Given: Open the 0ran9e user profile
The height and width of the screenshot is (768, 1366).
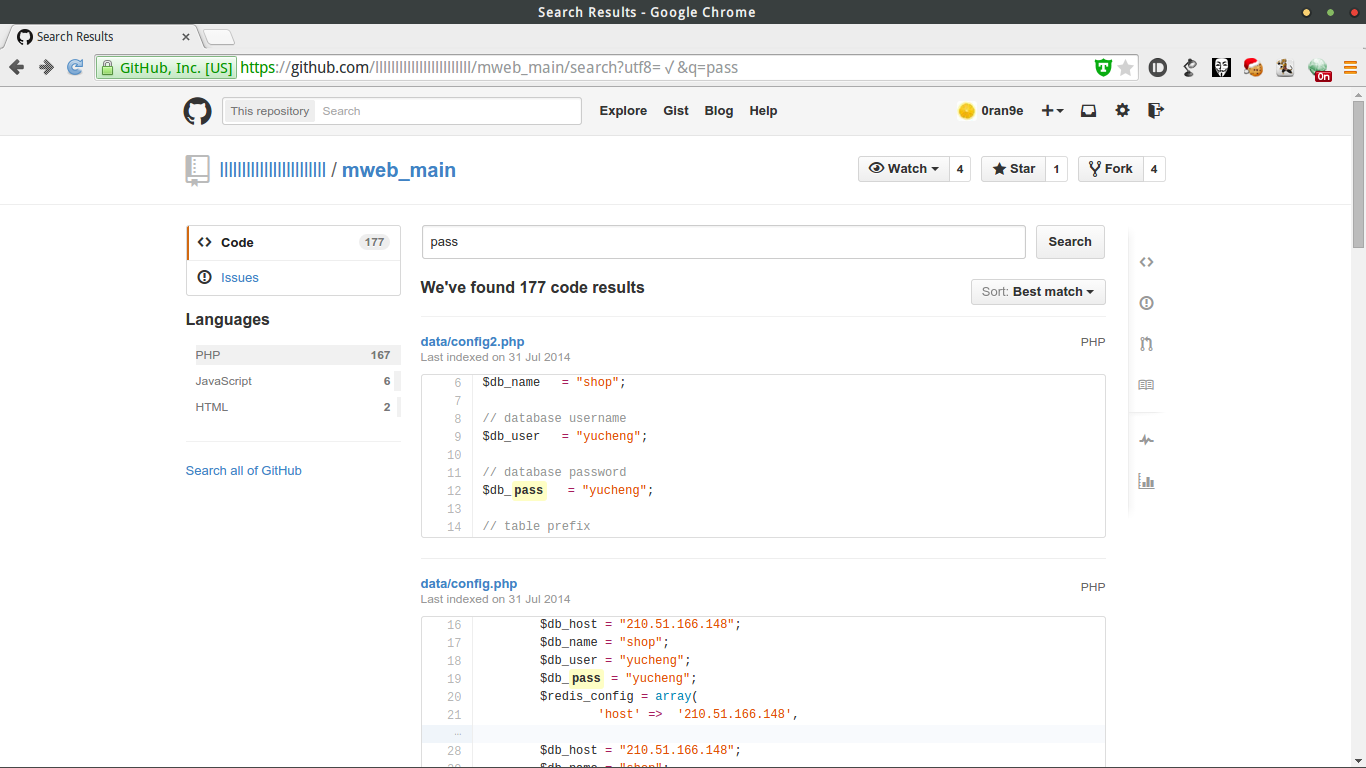Looking at the screenshot, I should point(990,111).
